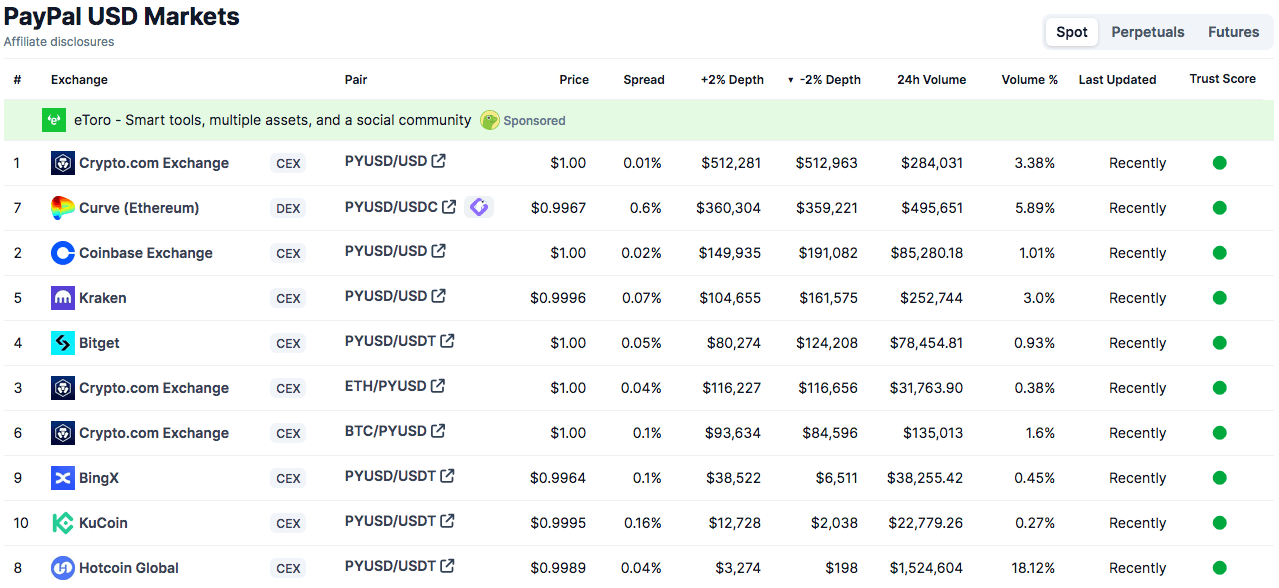Image resolution: width=1279 pixels, height=588 pixels.
Task: Sort table by Trust Score header
Action: pos(1222,79)
